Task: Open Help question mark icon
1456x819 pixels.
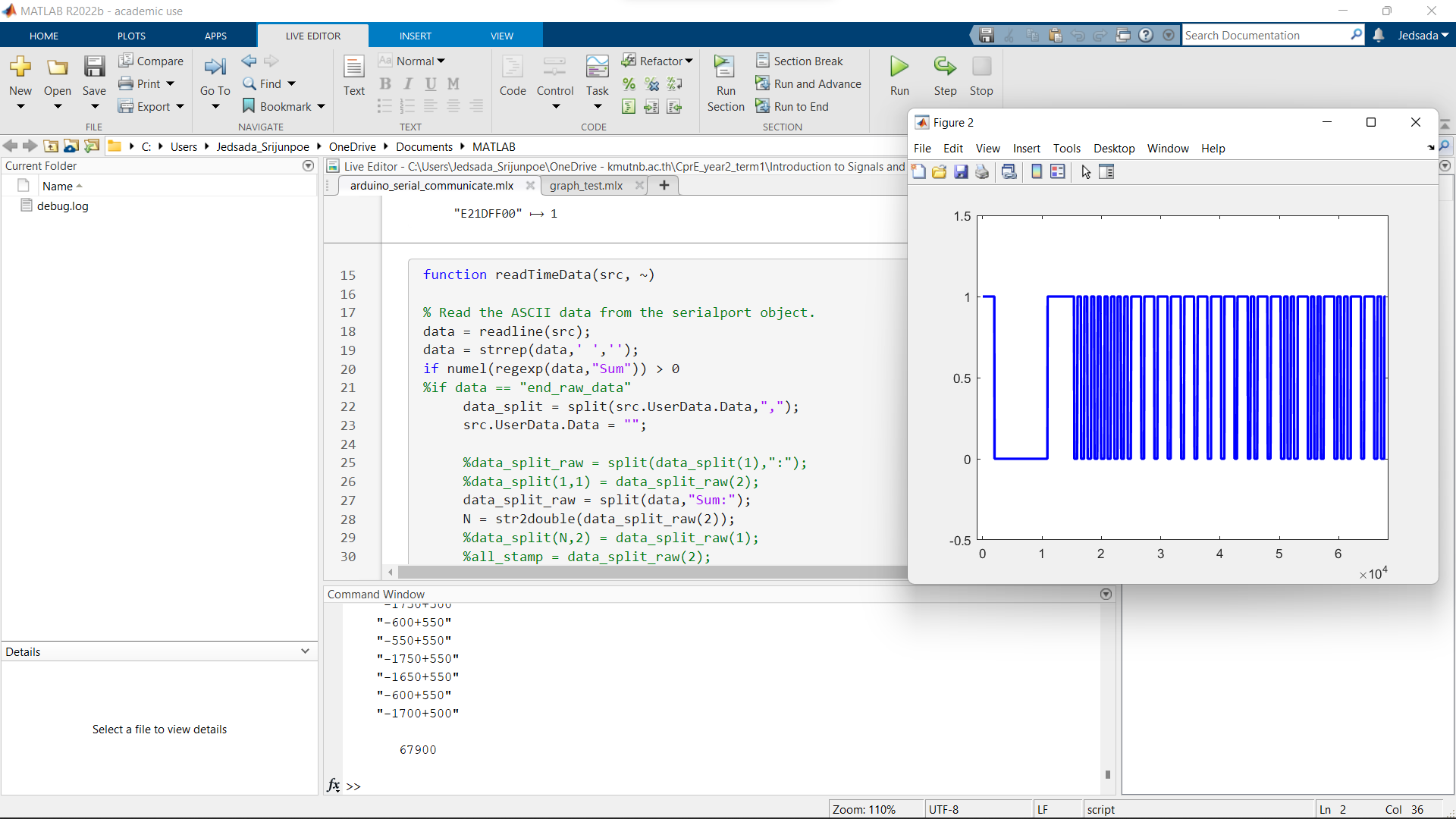Action: pyautogui.click(x=1146, y=35)
